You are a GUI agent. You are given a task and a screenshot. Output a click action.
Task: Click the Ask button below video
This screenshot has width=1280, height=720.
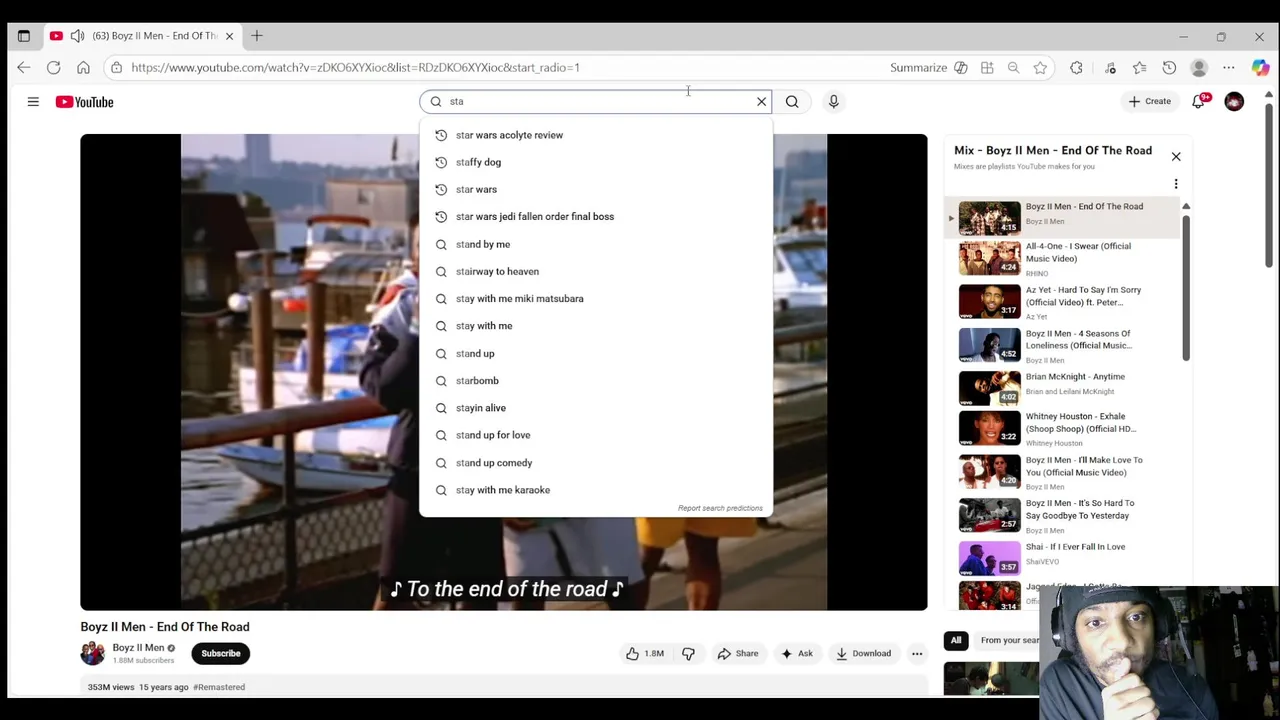click(796, 654)
